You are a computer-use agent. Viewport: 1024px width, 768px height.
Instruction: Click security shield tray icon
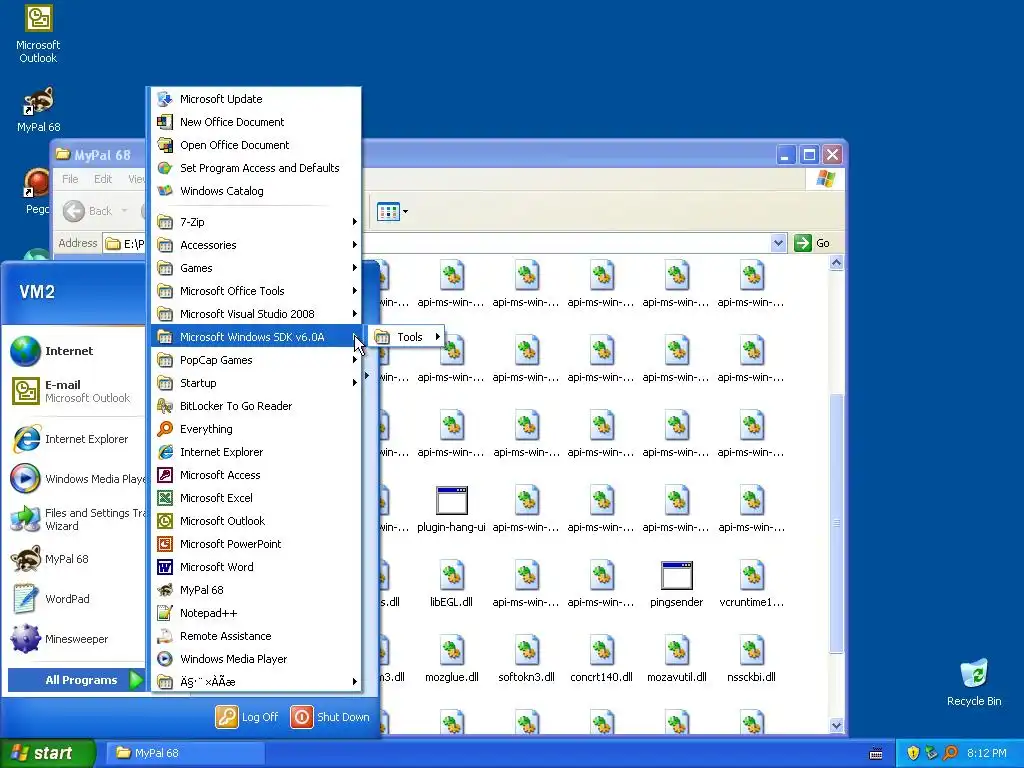pyautogui.click(x=913, y=753)
